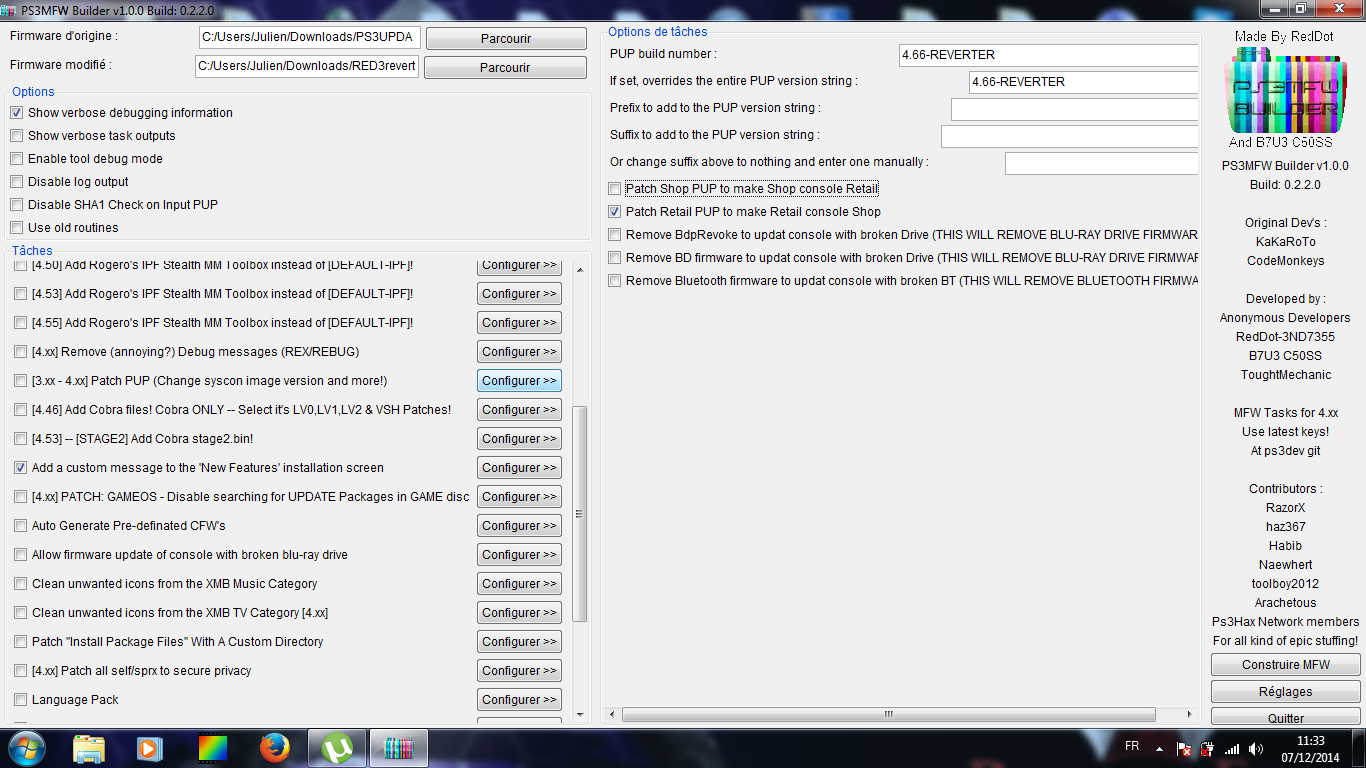
Task: Open the colorful gradient app in the taskbar
Action: [x=213, y=747]
